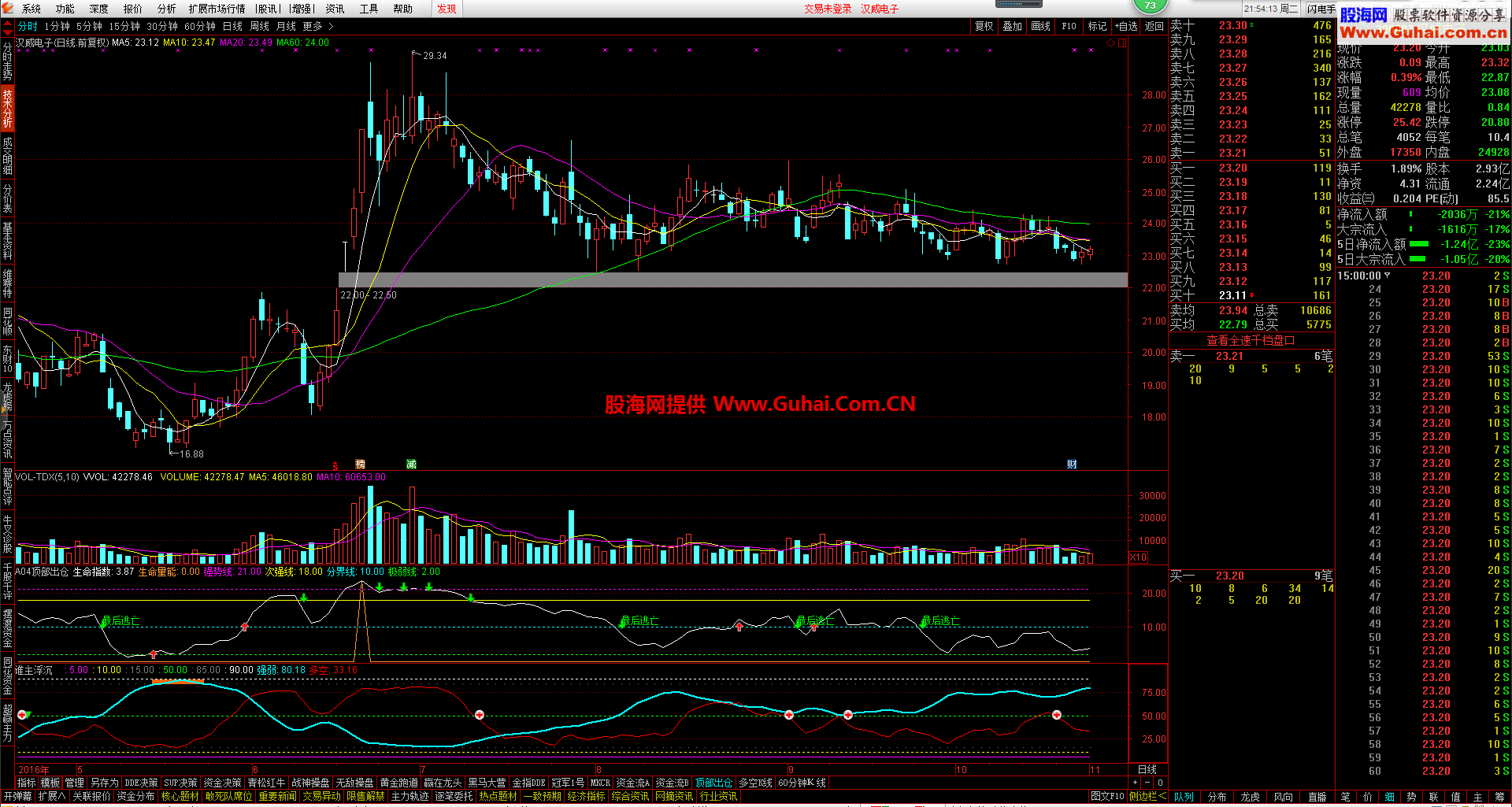Click the 另存为 button
Viewport: 1512px width, 807px height.
tap(104, 783)
